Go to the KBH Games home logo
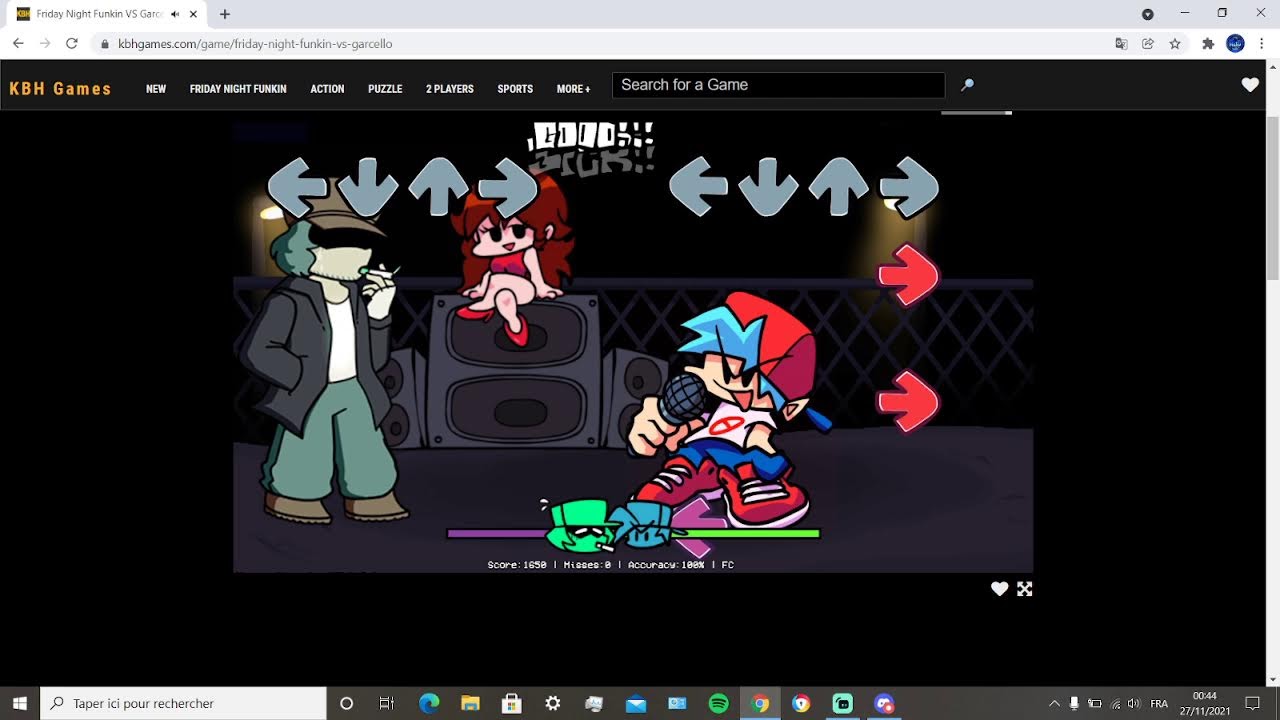This screenshot has width=1280, height=720. tap(60, 88)
